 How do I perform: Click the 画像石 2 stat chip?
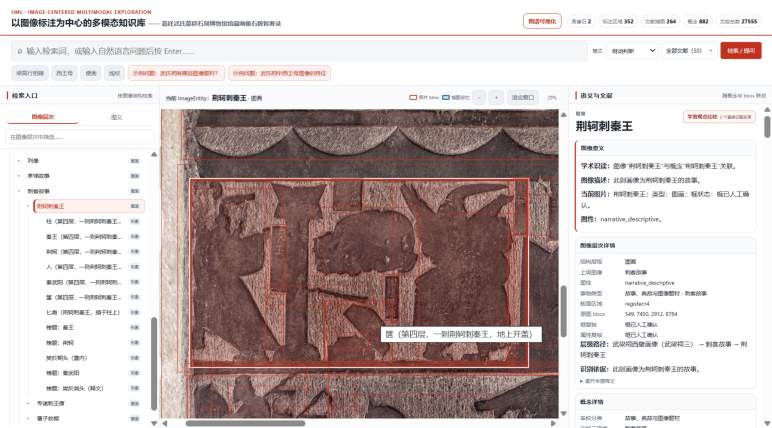[x=581, y=21]
